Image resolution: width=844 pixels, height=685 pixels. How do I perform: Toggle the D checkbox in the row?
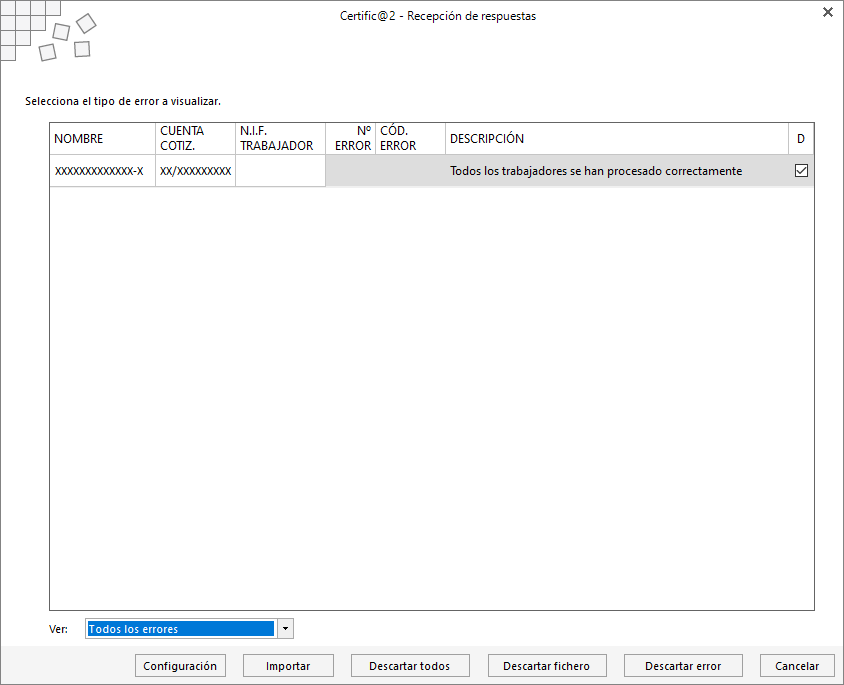tap(801, 171)
